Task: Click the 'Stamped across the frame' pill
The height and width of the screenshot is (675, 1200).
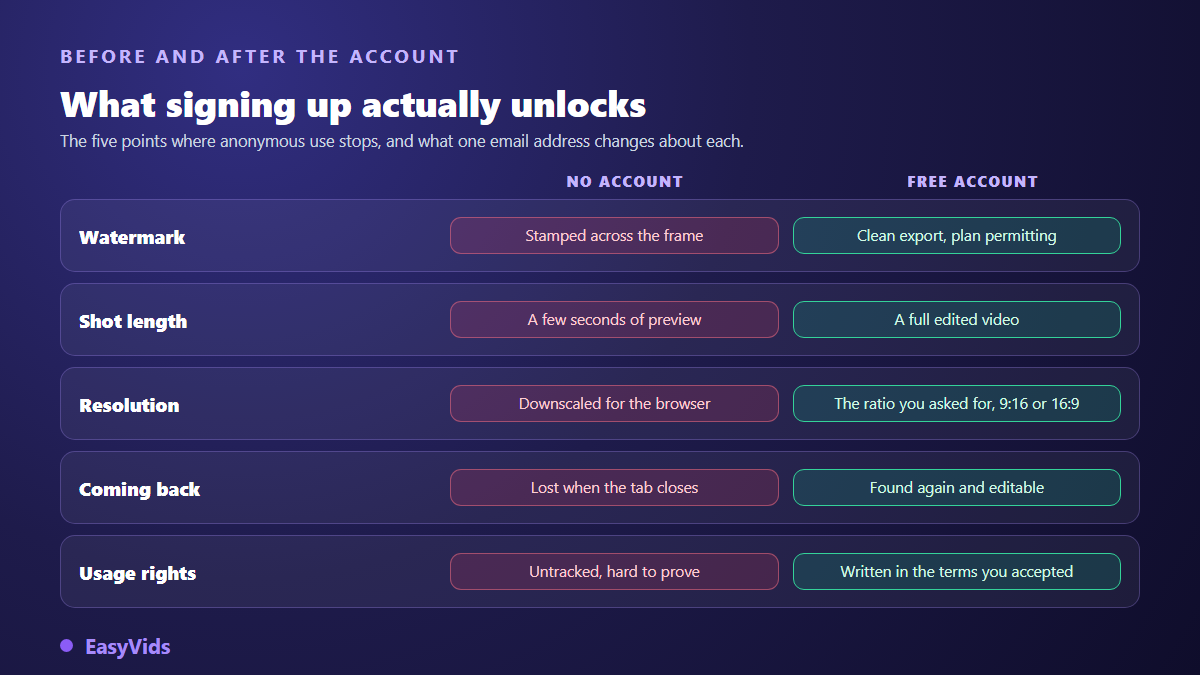Action: click(x=614, y=236)
